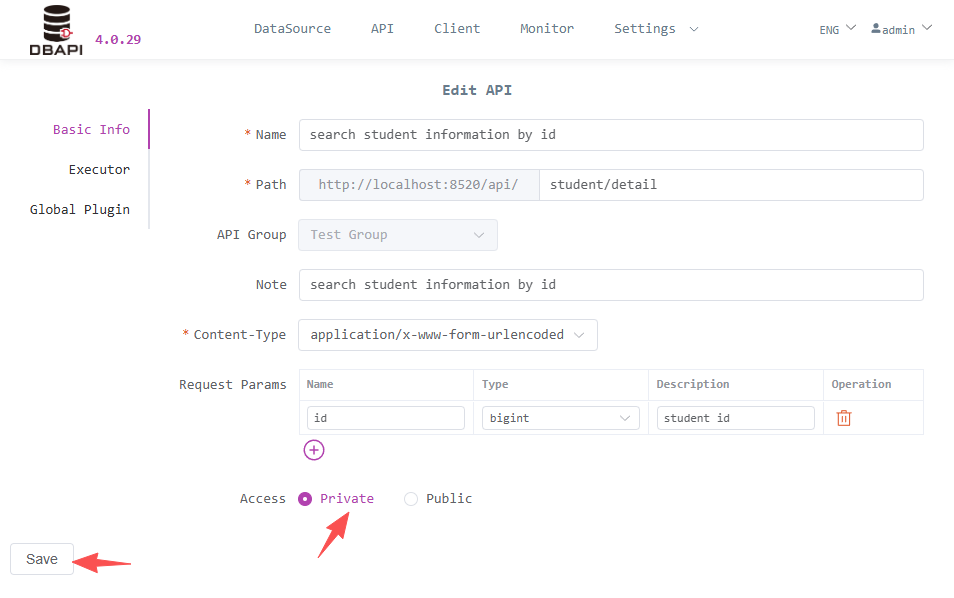Click the Name input field
The width and height of the screenshot is (954, 598).
coord(610,134)
